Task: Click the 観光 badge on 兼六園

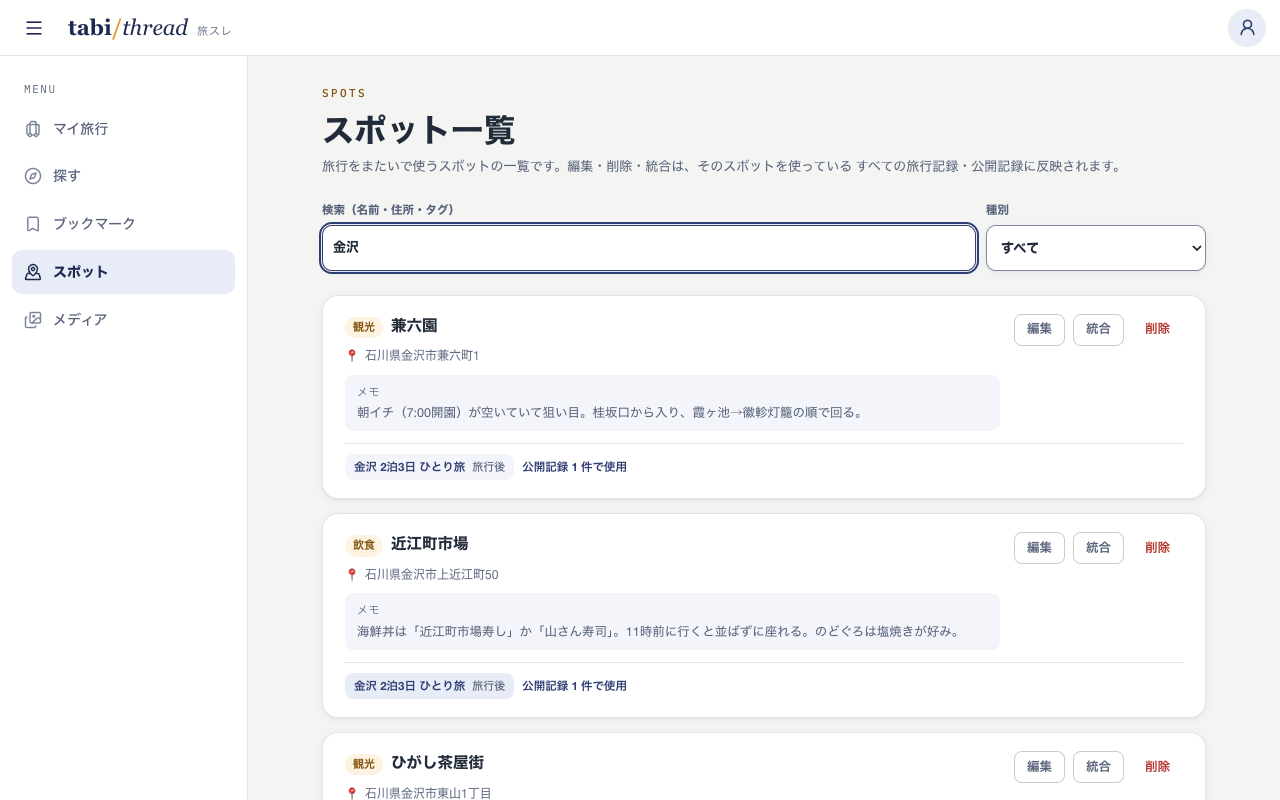Action: pos(364,327)
